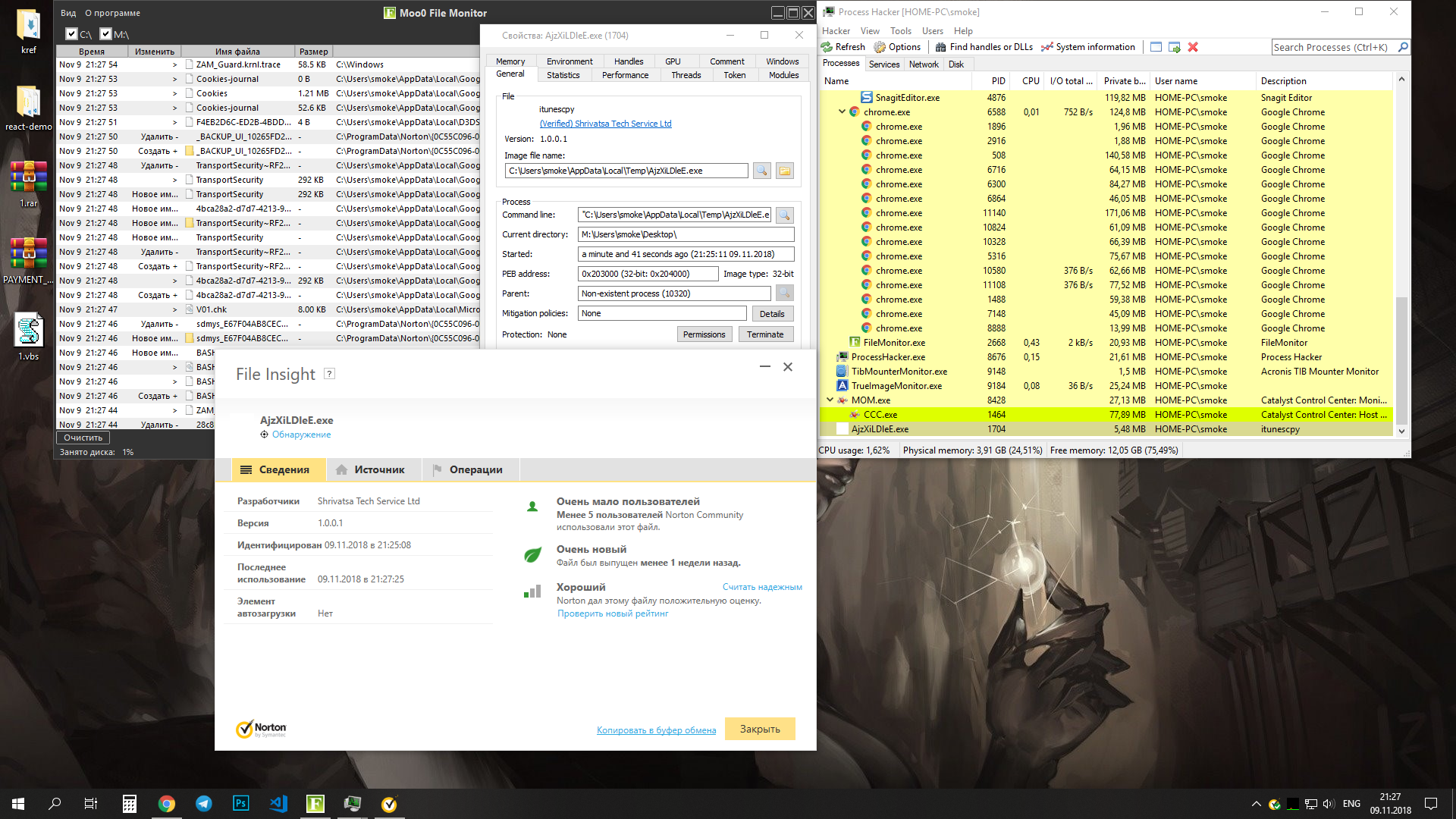Collapse the chrome.exe process tree
Viewport: 1456px width, 819px height.
click(x=842, y=111)
